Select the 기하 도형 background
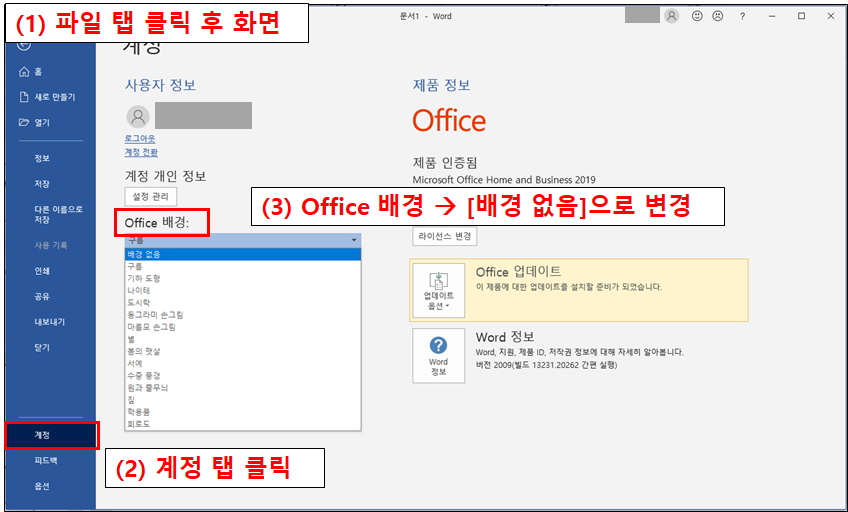The width and height of the screenshot is (848, 512). [x=243, y=278]
